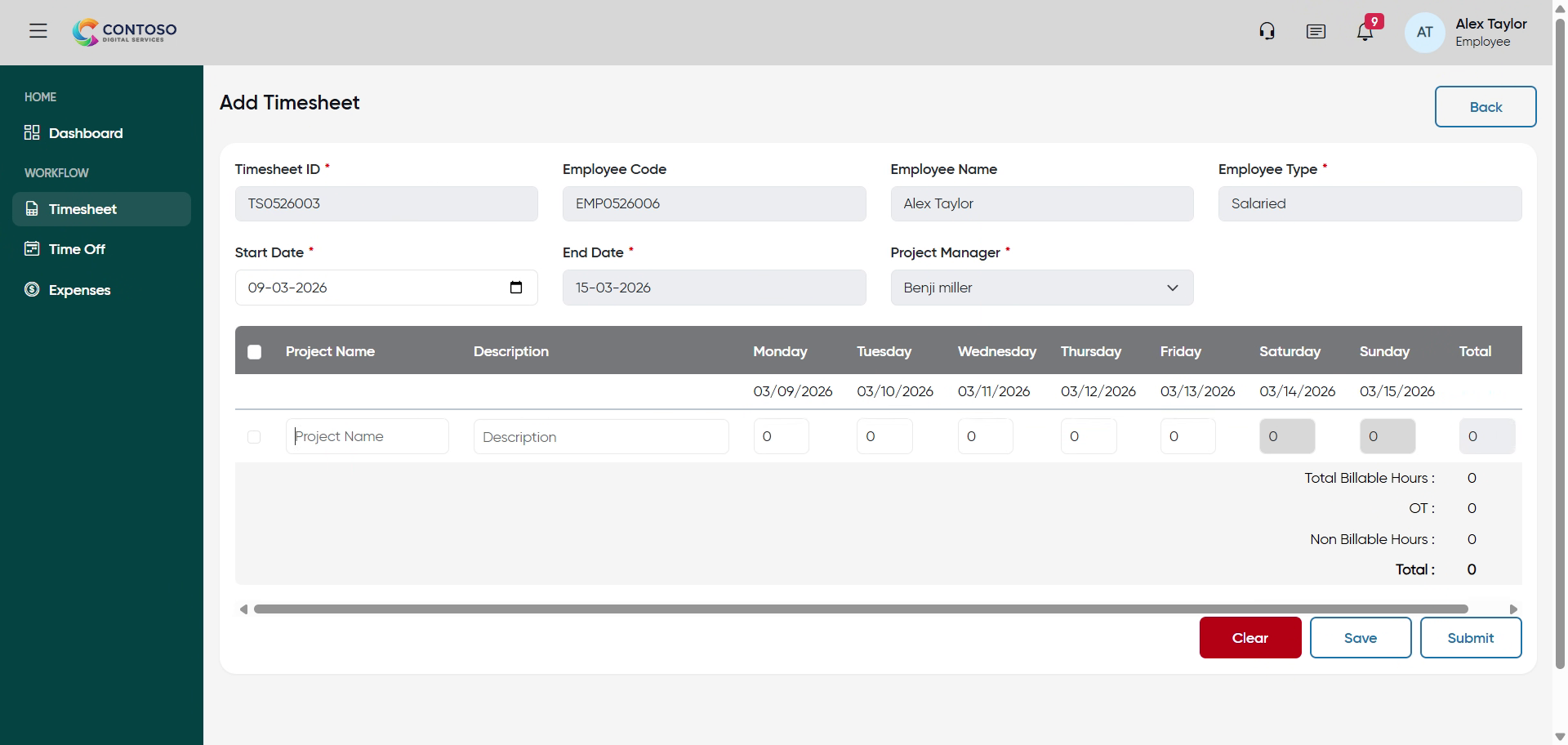1568x745 pixels.
Task: Open the hamburger navigation menu
Action: coord(38,31)
